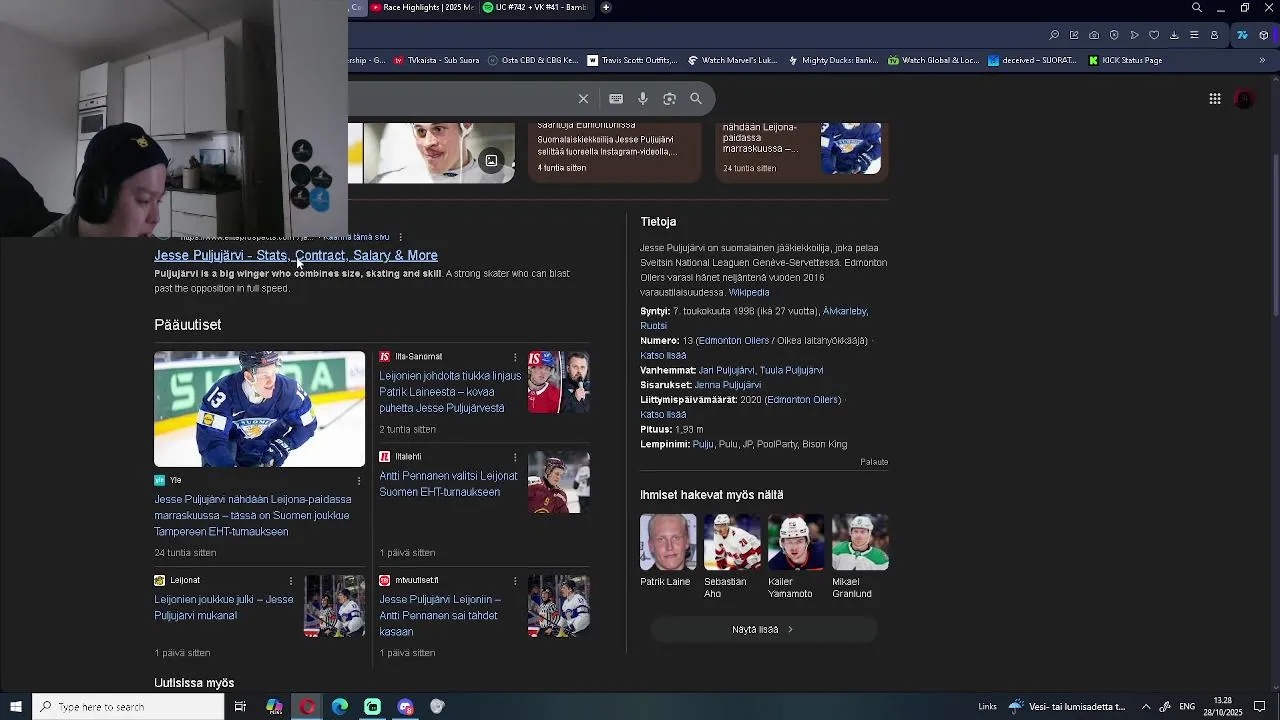The image size is (1280, 720).
Task: Open Opera tab search magnifier
Action: click(1197, 8)
